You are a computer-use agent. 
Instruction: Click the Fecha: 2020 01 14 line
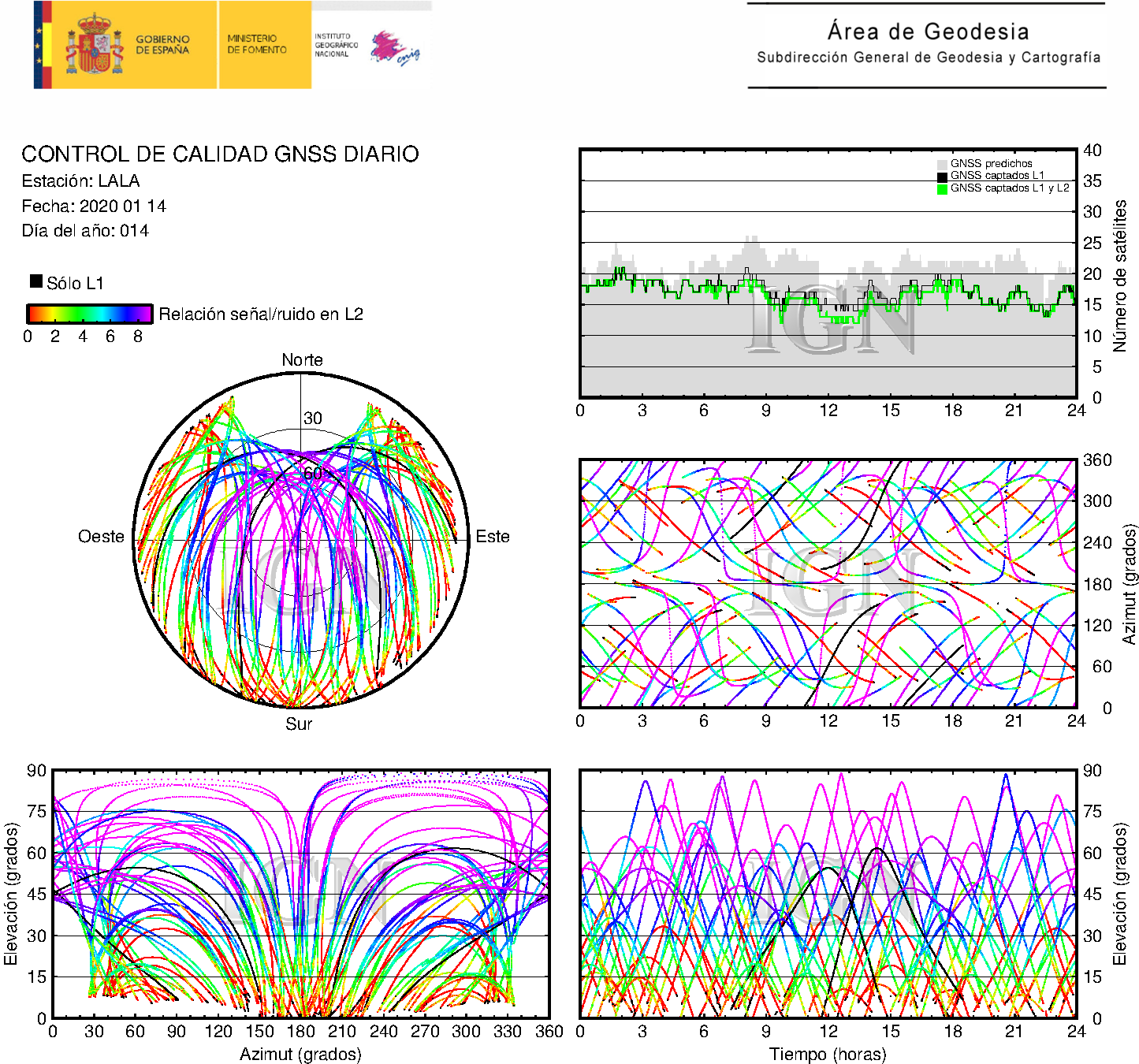[x=94, y=206]
